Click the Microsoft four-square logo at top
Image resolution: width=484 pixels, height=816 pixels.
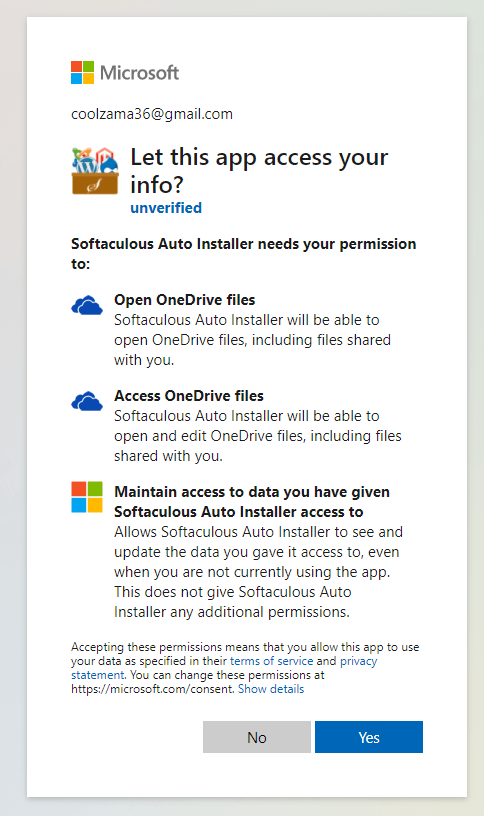point(83,72)
